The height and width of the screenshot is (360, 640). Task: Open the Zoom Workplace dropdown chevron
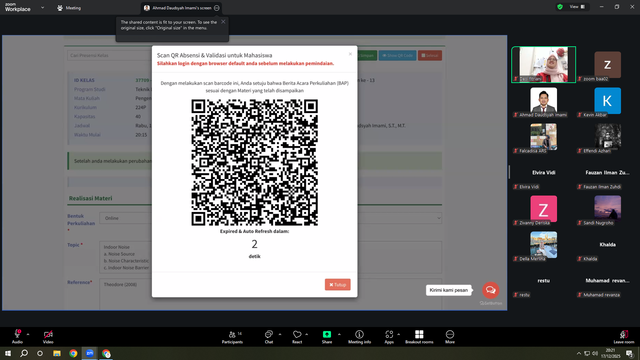pos(42,7)
